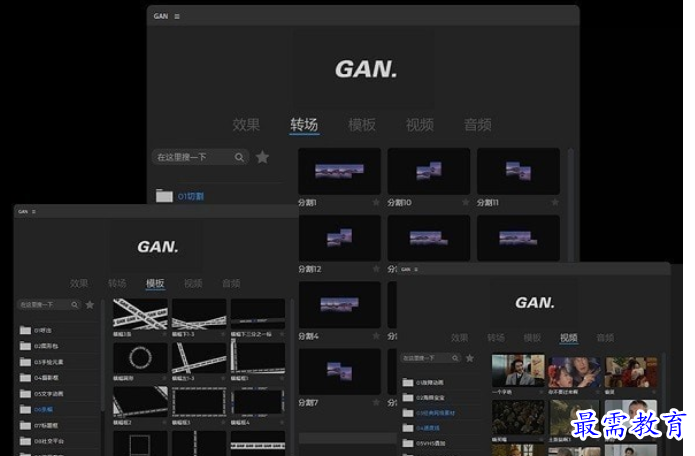Image resolution: width=695 pixels, height=456 pixels.
Task: Show favorites with star beside top window search
Action: [x=262, y=157]
